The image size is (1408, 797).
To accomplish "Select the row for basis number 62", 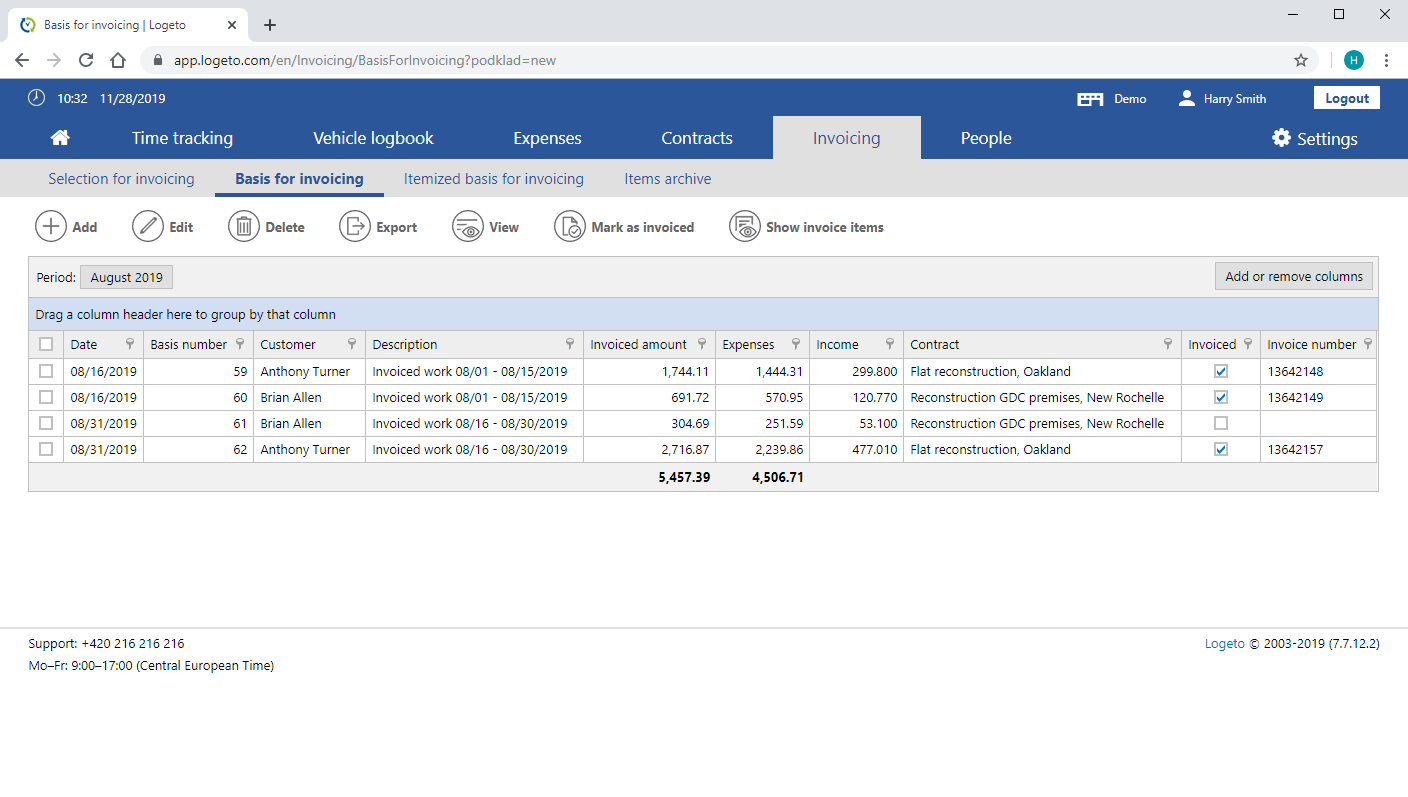I will pos(46,449).
